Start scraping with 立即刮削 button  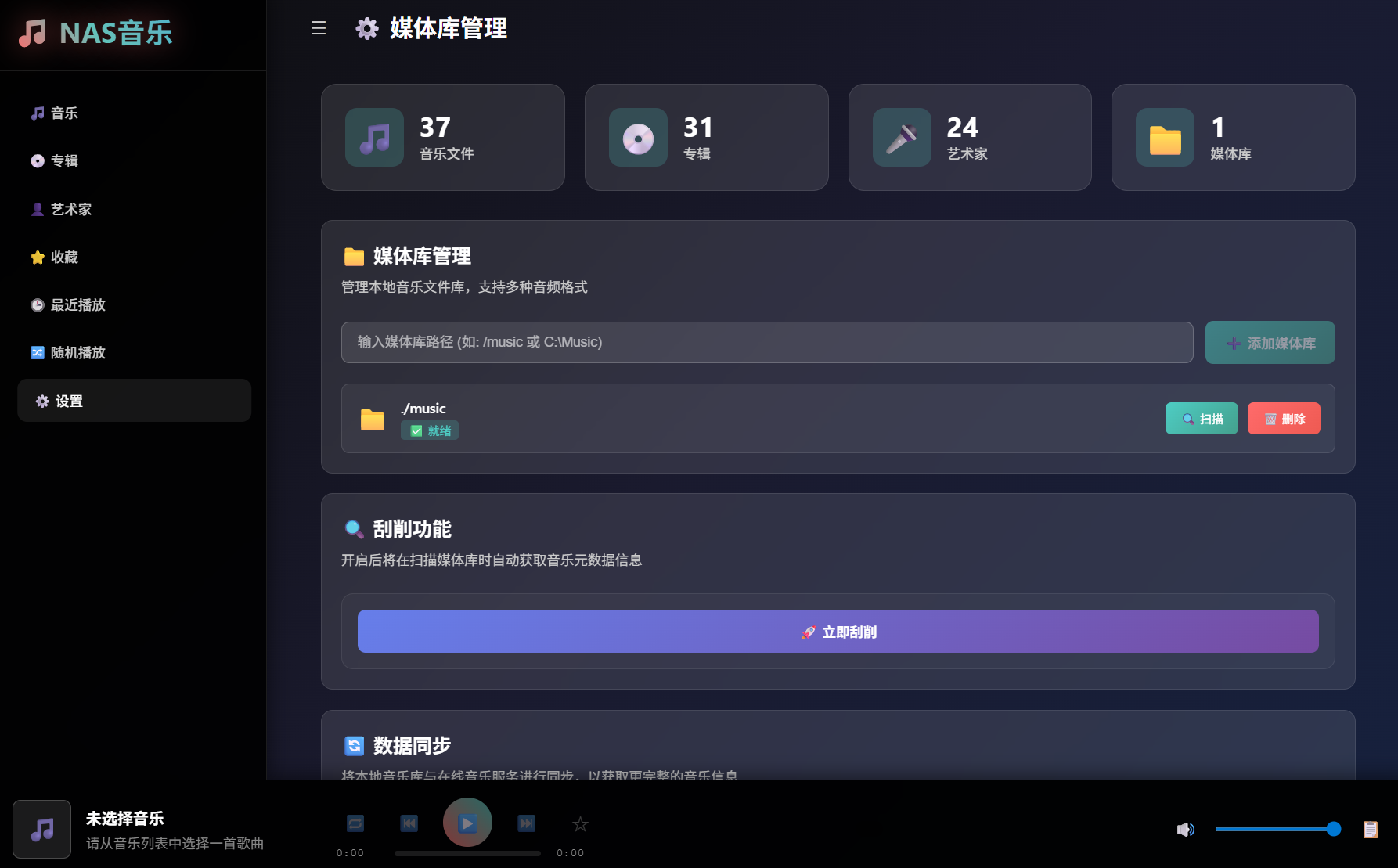click(x=838, y=632)
